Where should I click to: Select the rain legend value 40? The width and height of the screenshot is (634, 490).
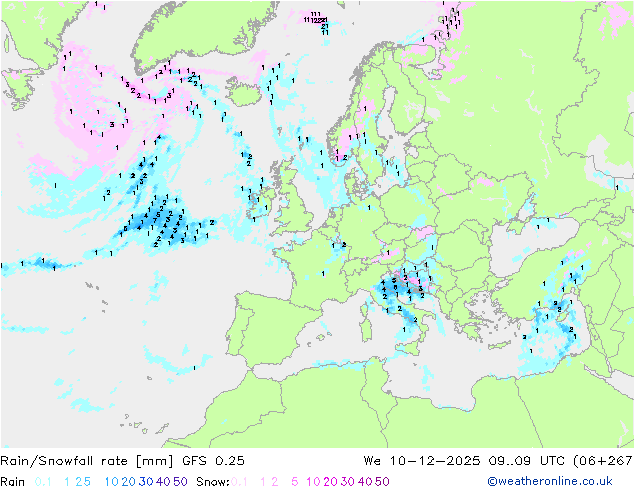[163, 482]
